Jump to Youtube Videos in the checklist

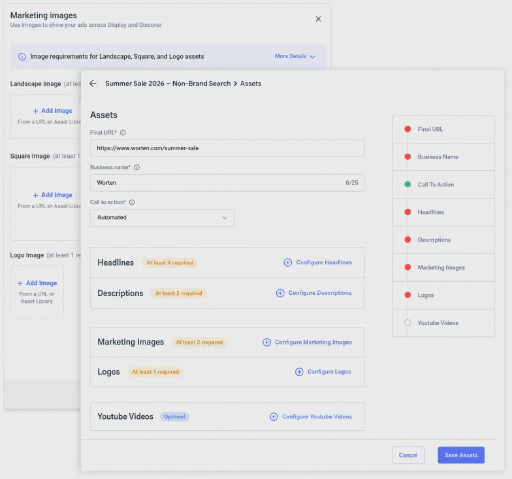(443, 323)
